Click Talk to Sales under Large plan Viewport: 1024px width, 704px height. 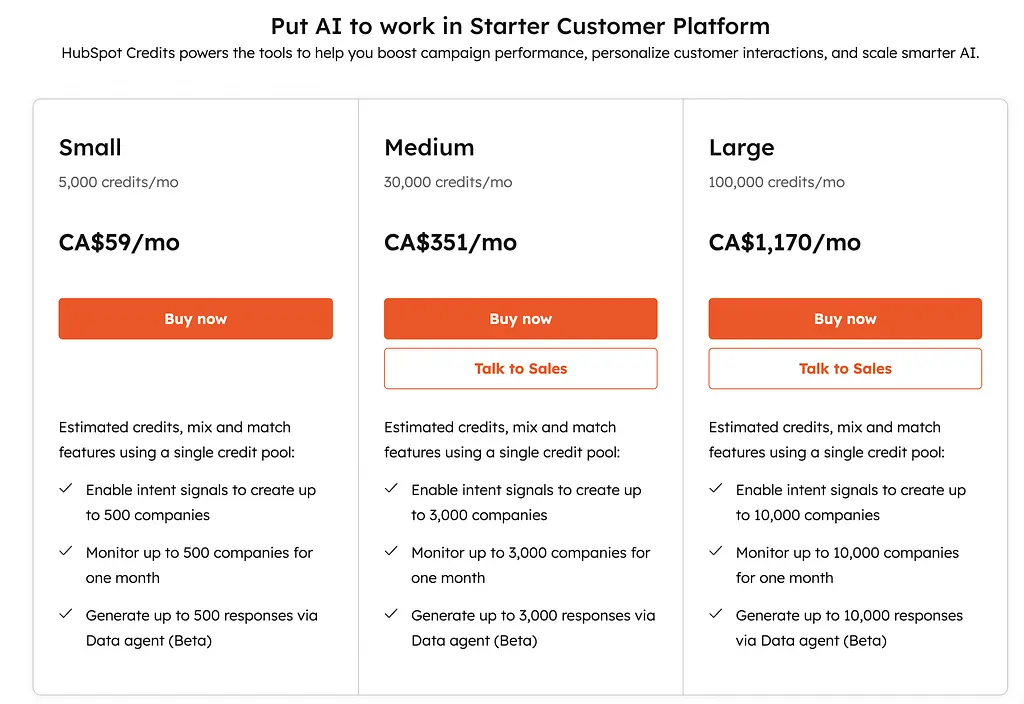coord(845,369)
